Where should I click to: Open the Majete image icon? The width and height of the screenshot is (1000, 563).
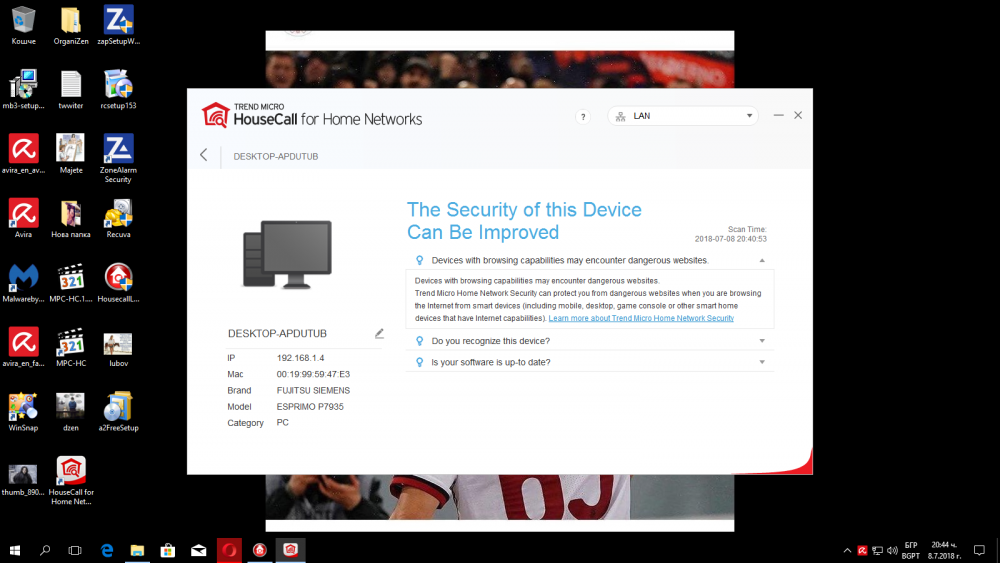[x=71, y=154]
